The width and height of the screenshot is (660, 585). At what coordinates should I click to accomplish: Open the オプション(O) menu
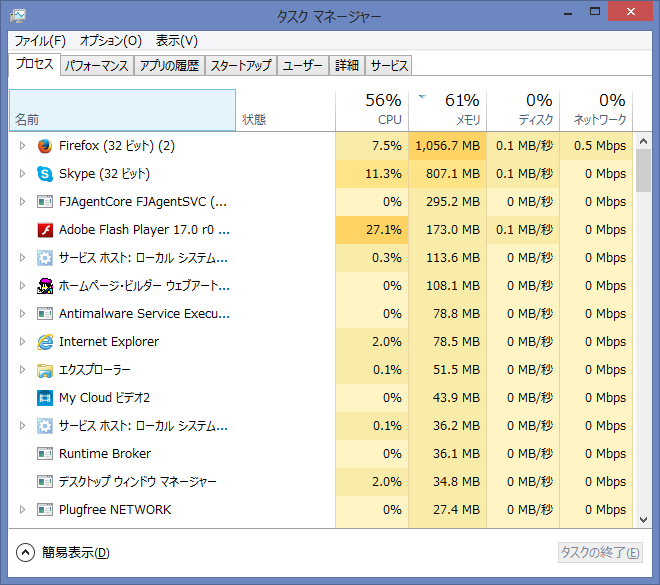point(111,41)
